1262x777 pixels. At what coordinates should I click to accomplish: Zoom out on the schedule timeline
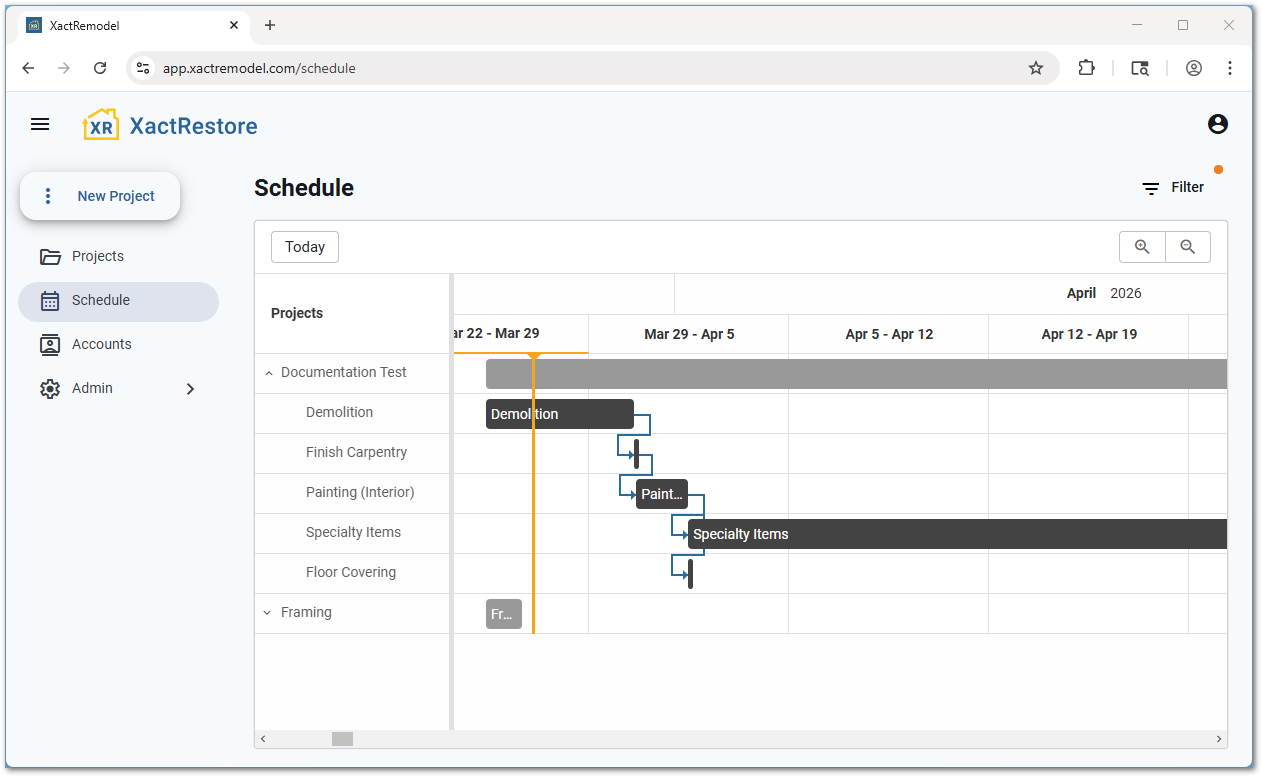click(x=1188, y=246)
